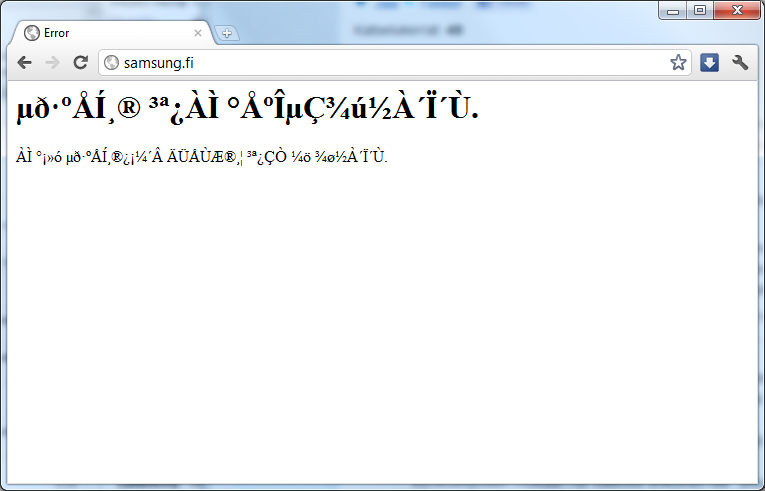Close the Error tab
765x491 pixels.
tap(198, 33)
